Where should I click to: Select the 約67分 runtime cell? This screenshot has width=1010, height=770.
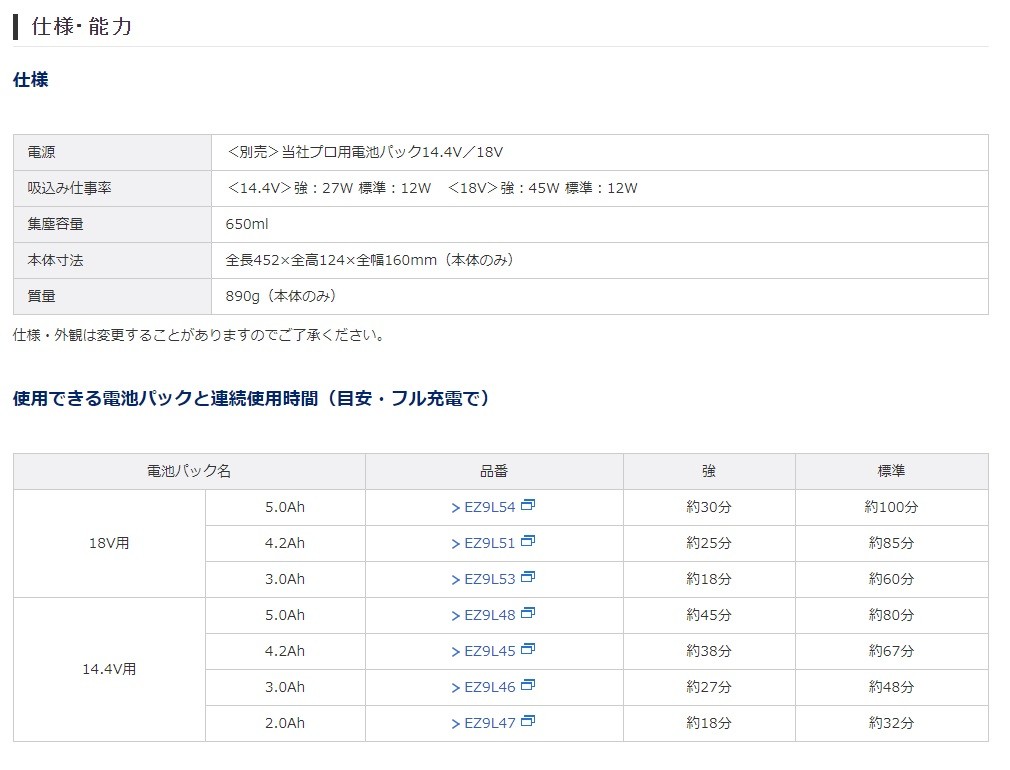coord(891,652)
